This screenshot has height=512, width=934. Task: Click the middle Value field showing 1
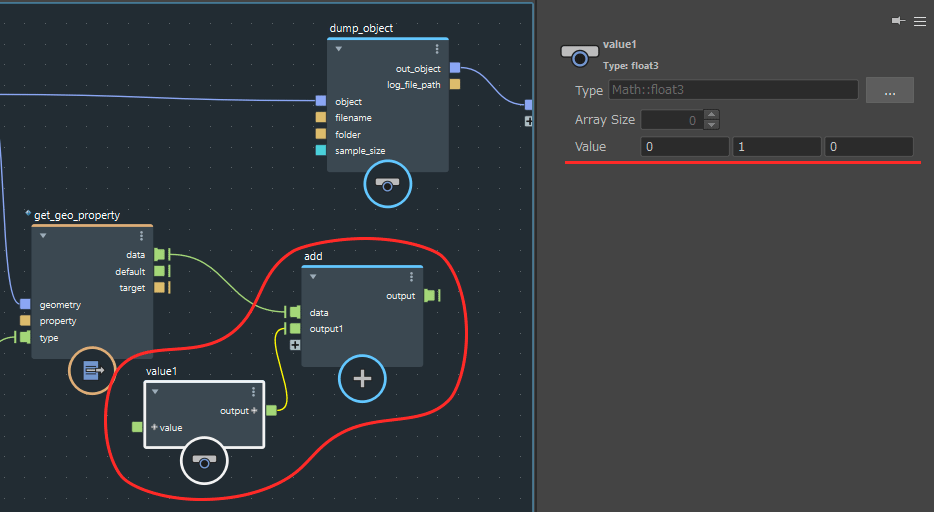point(777,147)
